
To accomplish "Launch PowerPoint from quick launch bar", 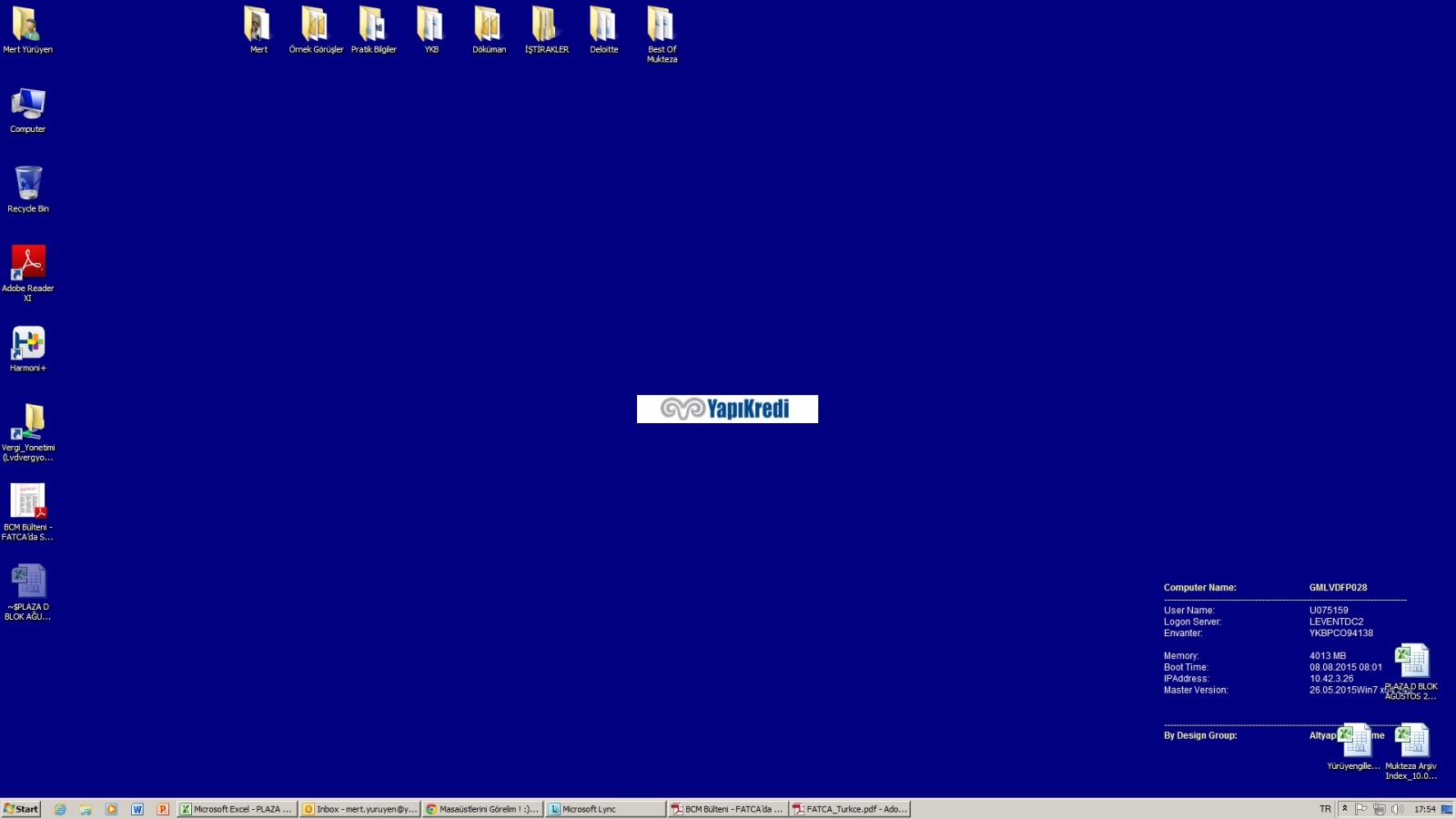I will (163, 809).
